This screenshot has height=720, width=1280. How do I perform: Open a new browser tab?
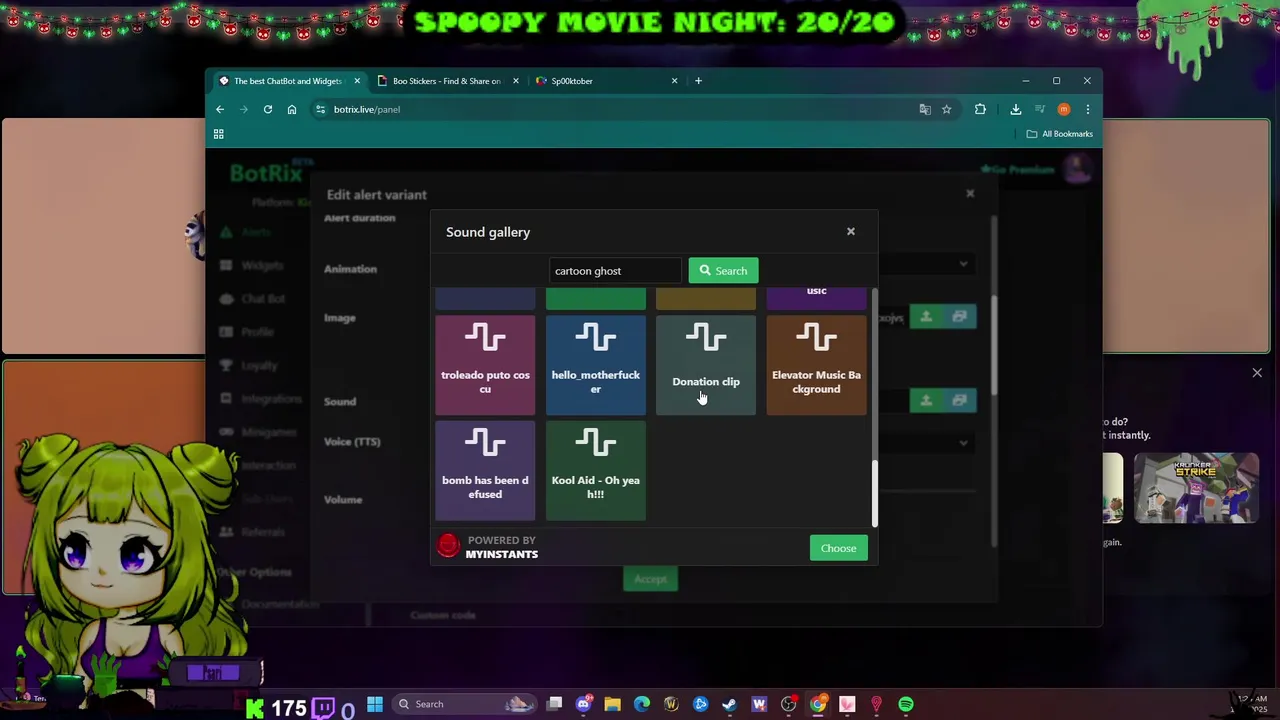[698, 81]
